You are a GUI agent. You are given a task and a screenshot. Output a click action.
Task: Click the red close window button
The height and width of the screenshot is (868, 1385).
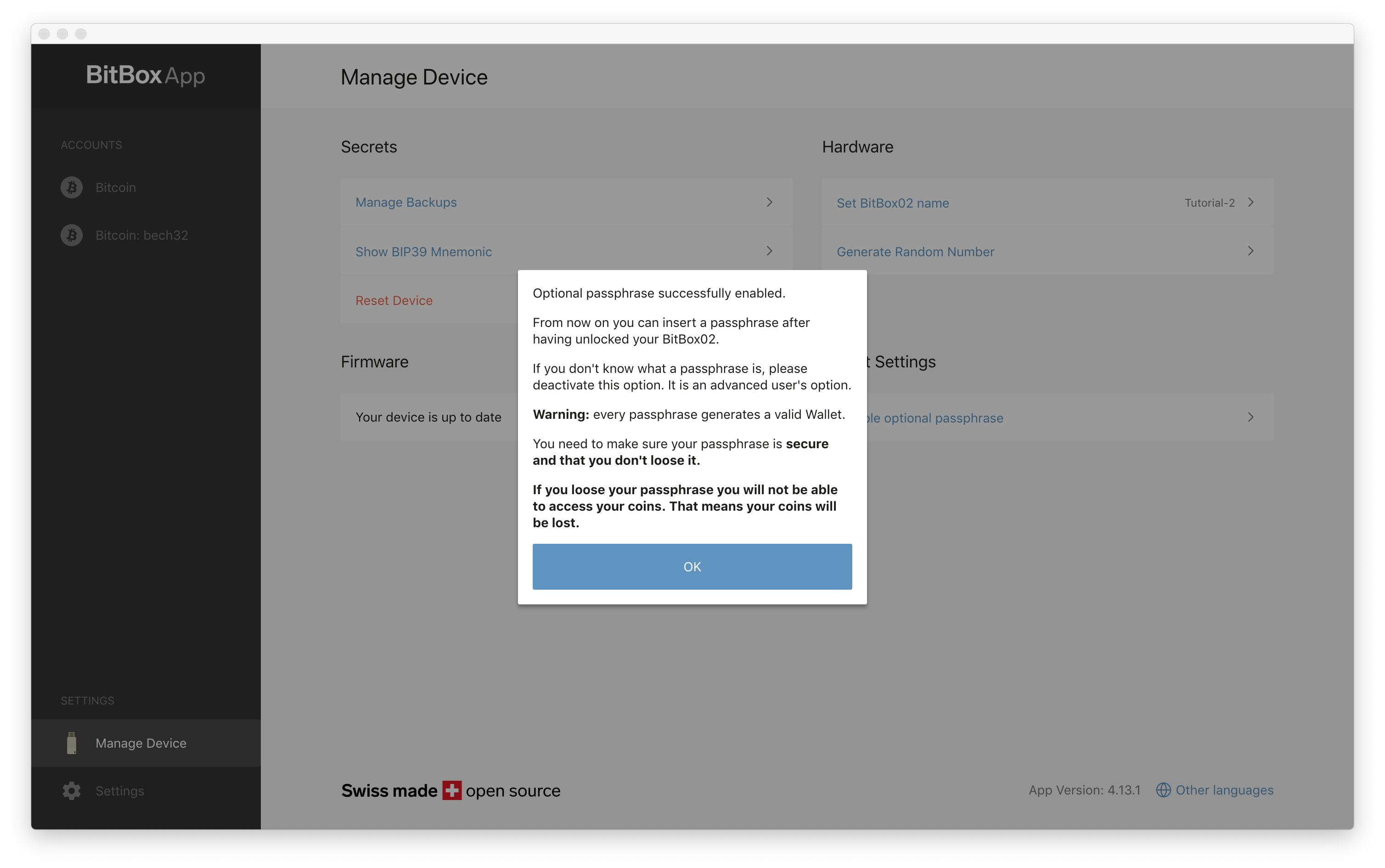pos(44,34)
